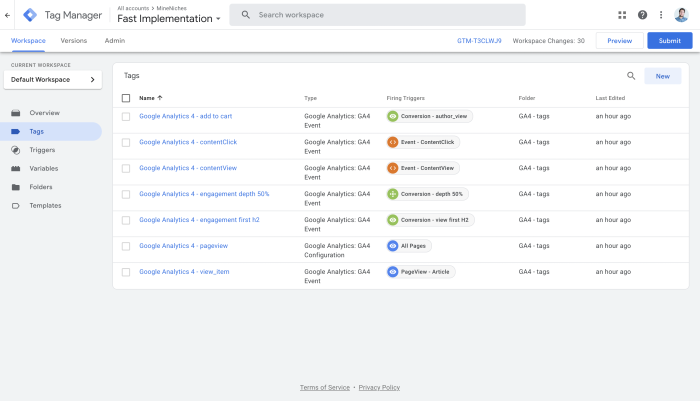
Task: Open Variables in the sidebar
Action: (x=44, y=168)
